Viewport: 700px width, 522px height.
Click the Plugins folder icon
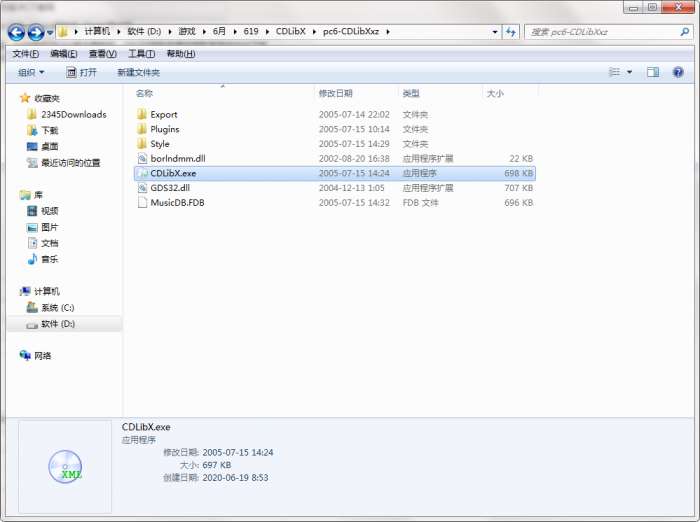click(142, 129)
